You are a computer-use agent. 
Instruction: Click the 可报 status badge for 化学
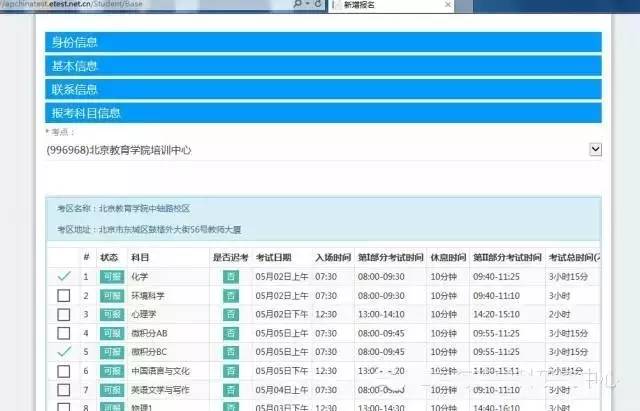point(110,277)
